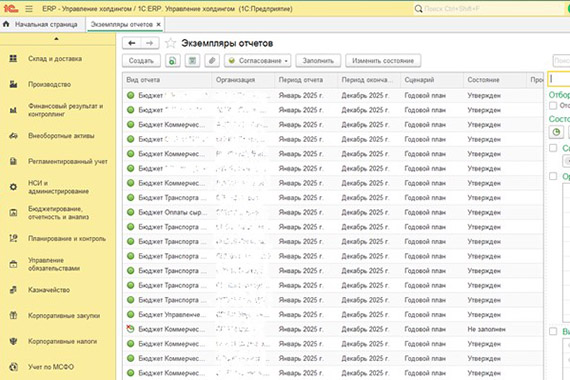
Task: Click the spreadsheet icon button in toolbar
Action: (192, 61)
